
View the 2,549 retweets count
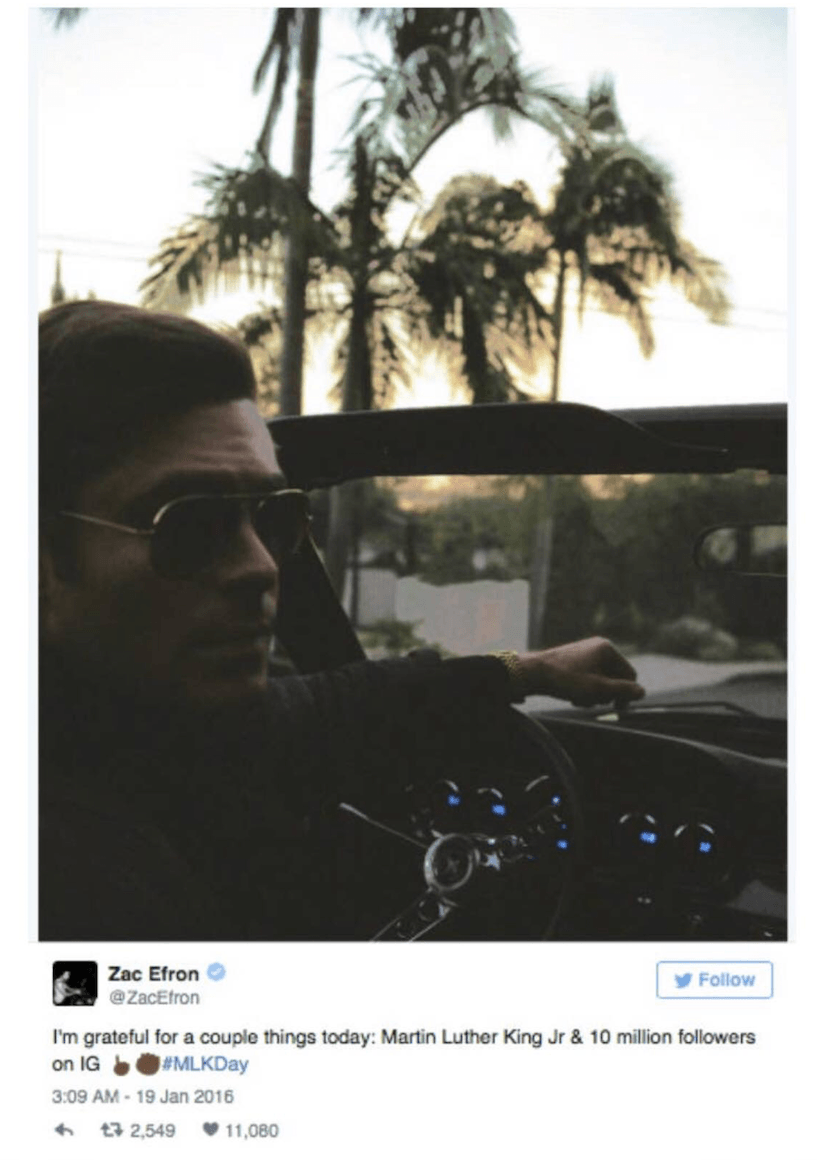[152, 1130]
